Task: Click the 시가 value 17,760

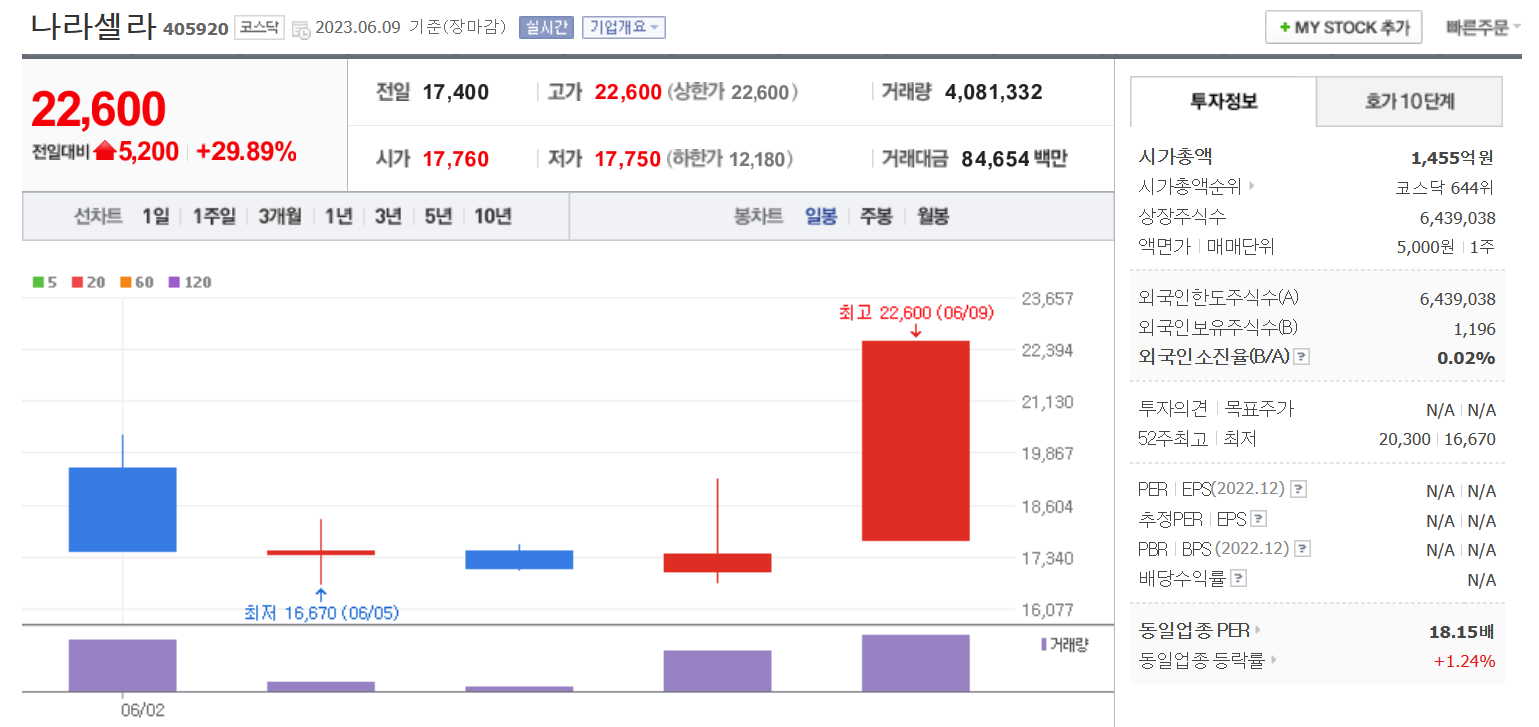Action: [x=455, y=158]
